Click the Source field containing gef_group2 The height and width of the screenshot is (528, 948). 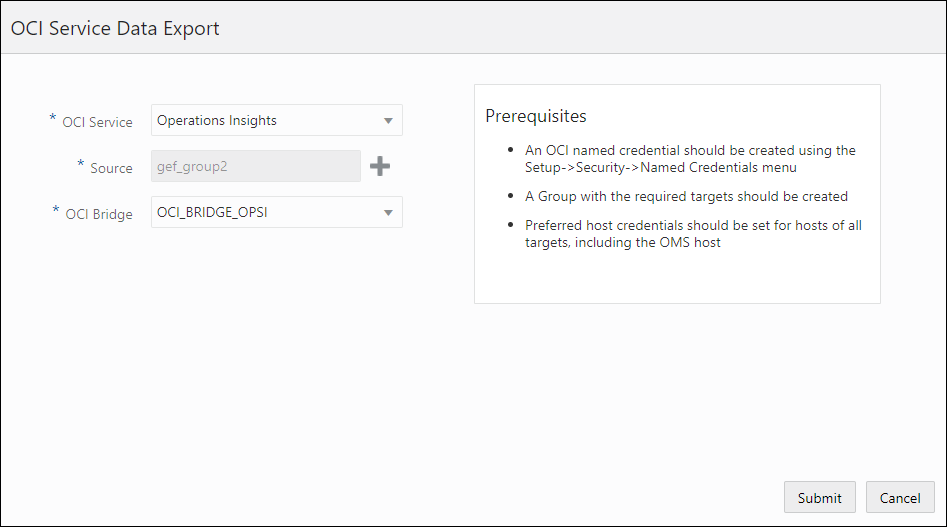point(255,166)
